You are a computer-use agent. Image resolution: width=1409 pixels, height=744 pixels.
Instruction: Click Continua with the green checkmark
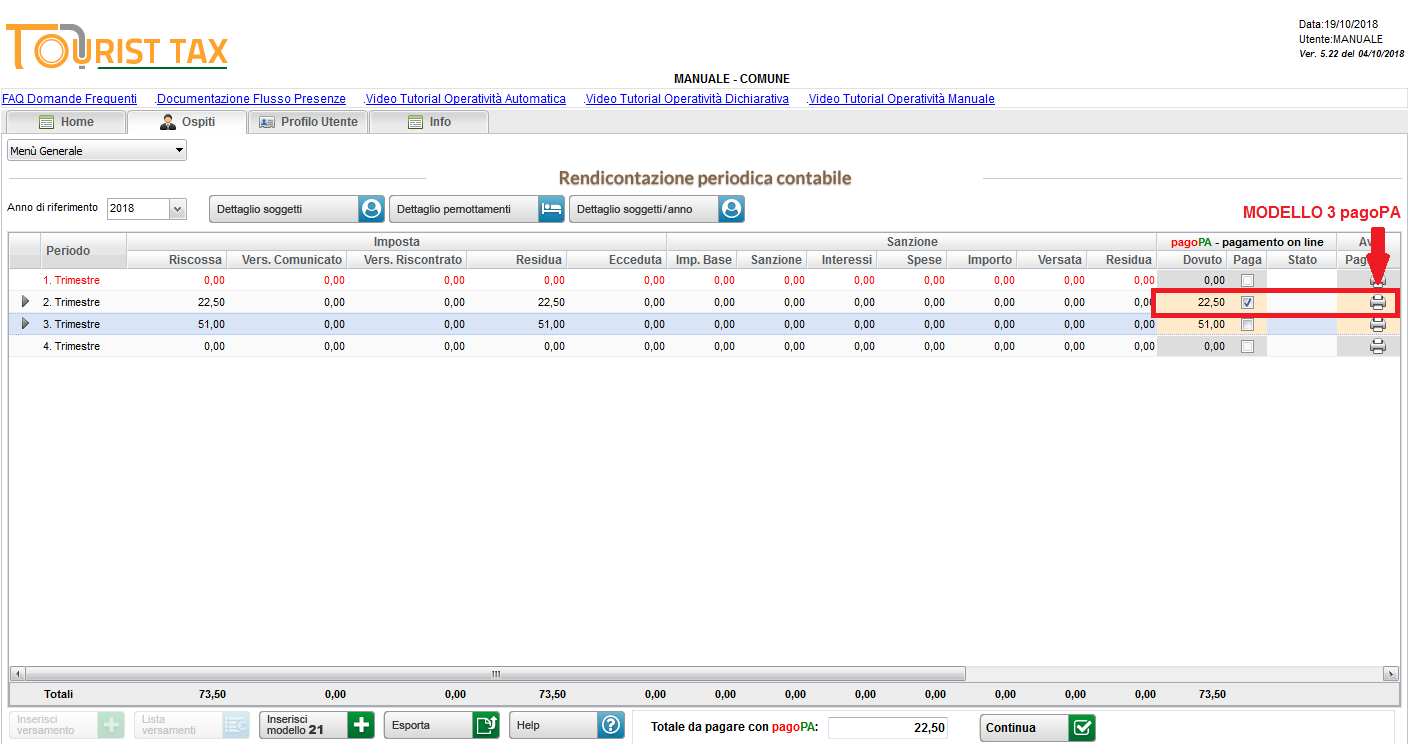pyautogui.click(x=1037, y=727)
